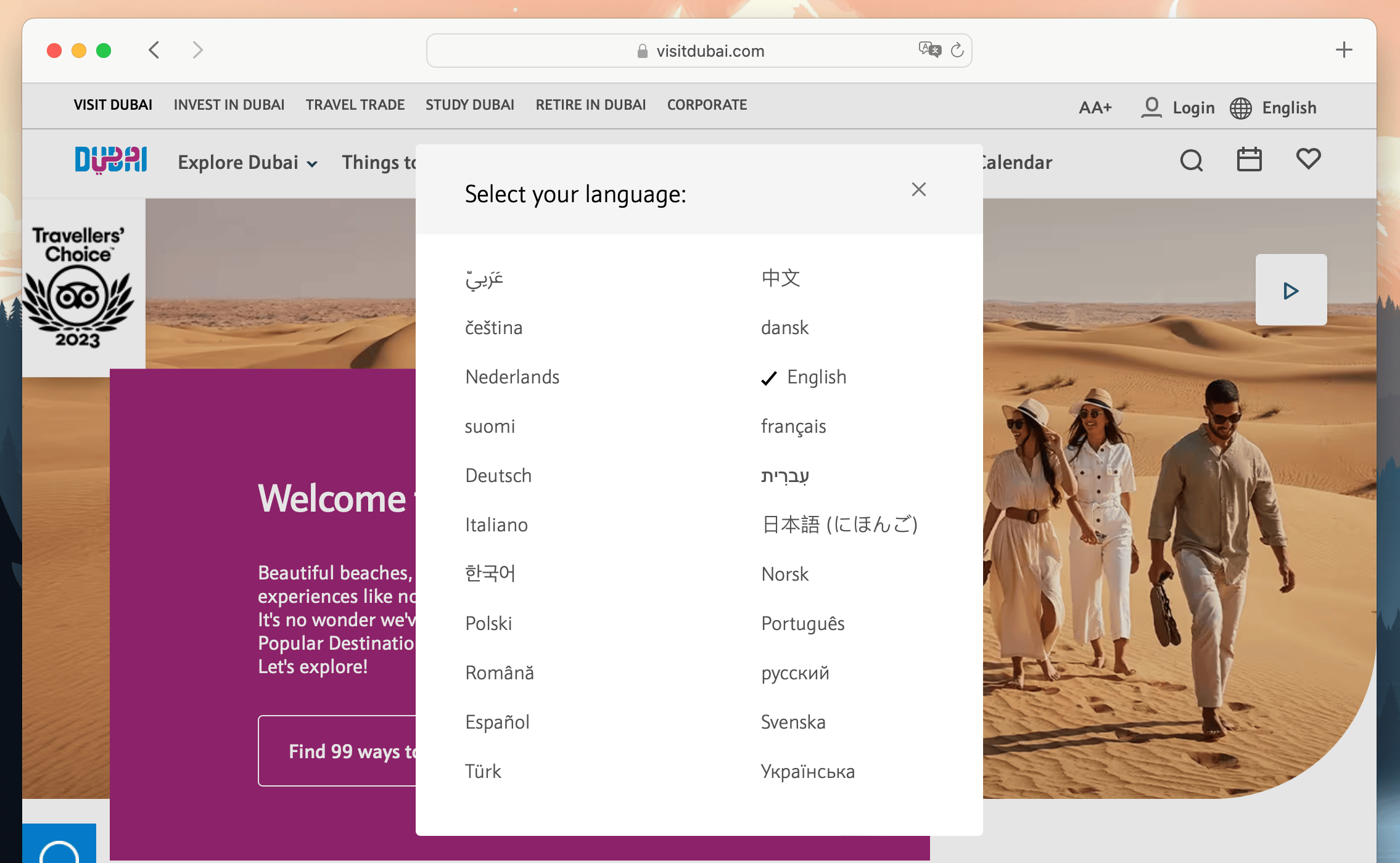Select suomi language
Image resolution: width=1400 pixels, height=863 pixels.
coord(490,426)
